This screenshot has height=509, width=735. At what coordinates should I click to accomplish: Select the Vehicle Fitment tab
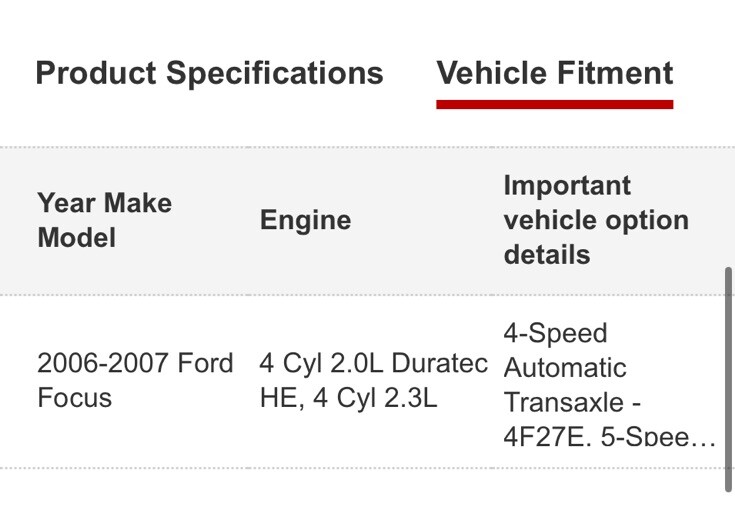(x=555, y=73)
